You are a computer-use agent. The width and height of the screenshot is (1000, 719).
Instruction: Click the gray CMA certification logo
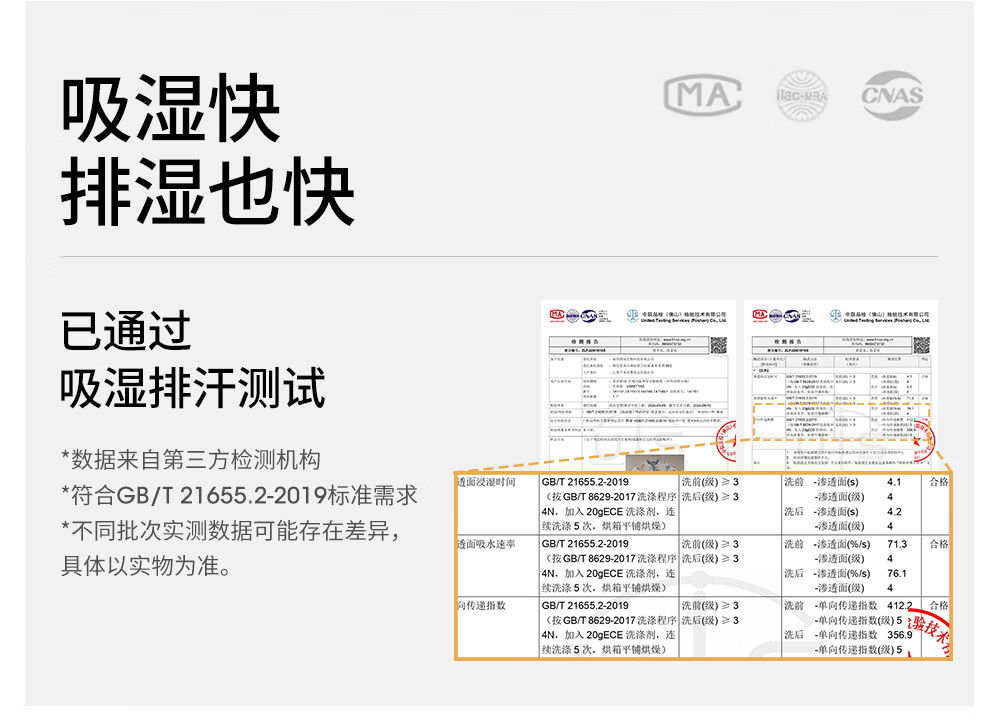703,96
